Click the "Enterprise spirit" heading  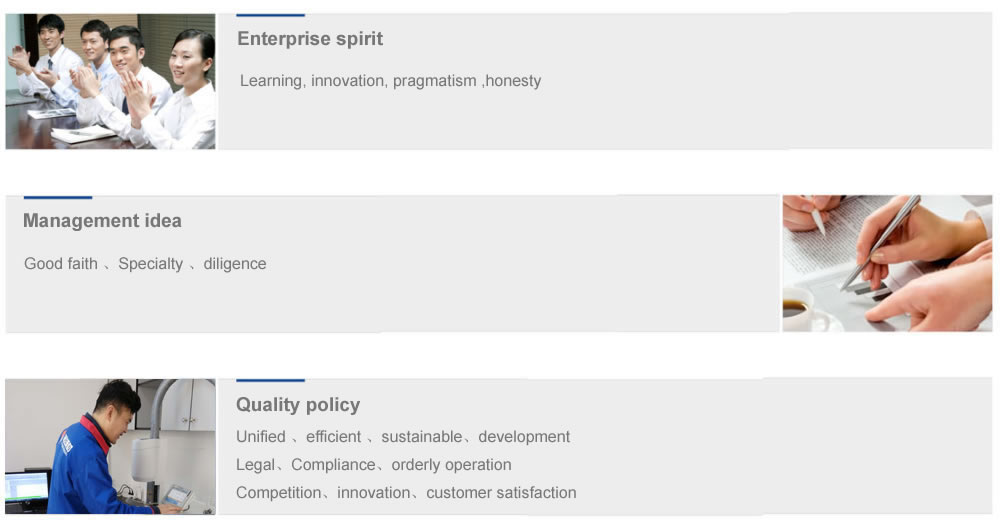(x=310, y=39)
